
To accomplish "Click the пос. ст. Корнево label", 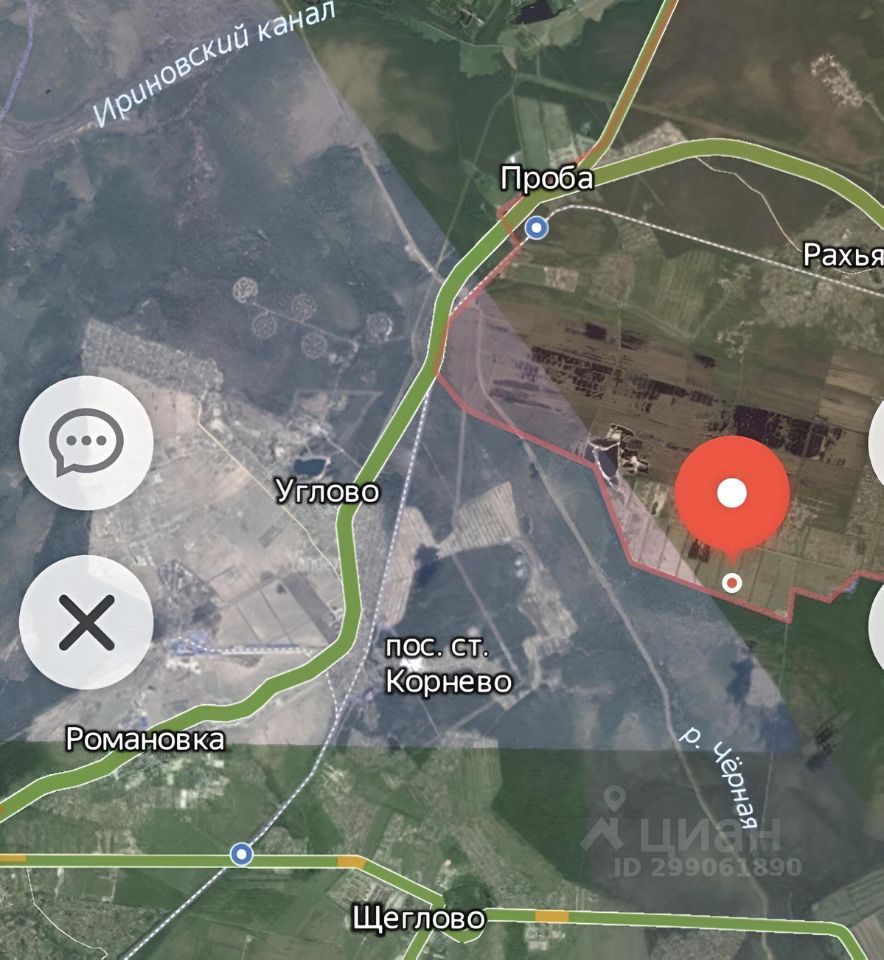I will click(449, 665).
